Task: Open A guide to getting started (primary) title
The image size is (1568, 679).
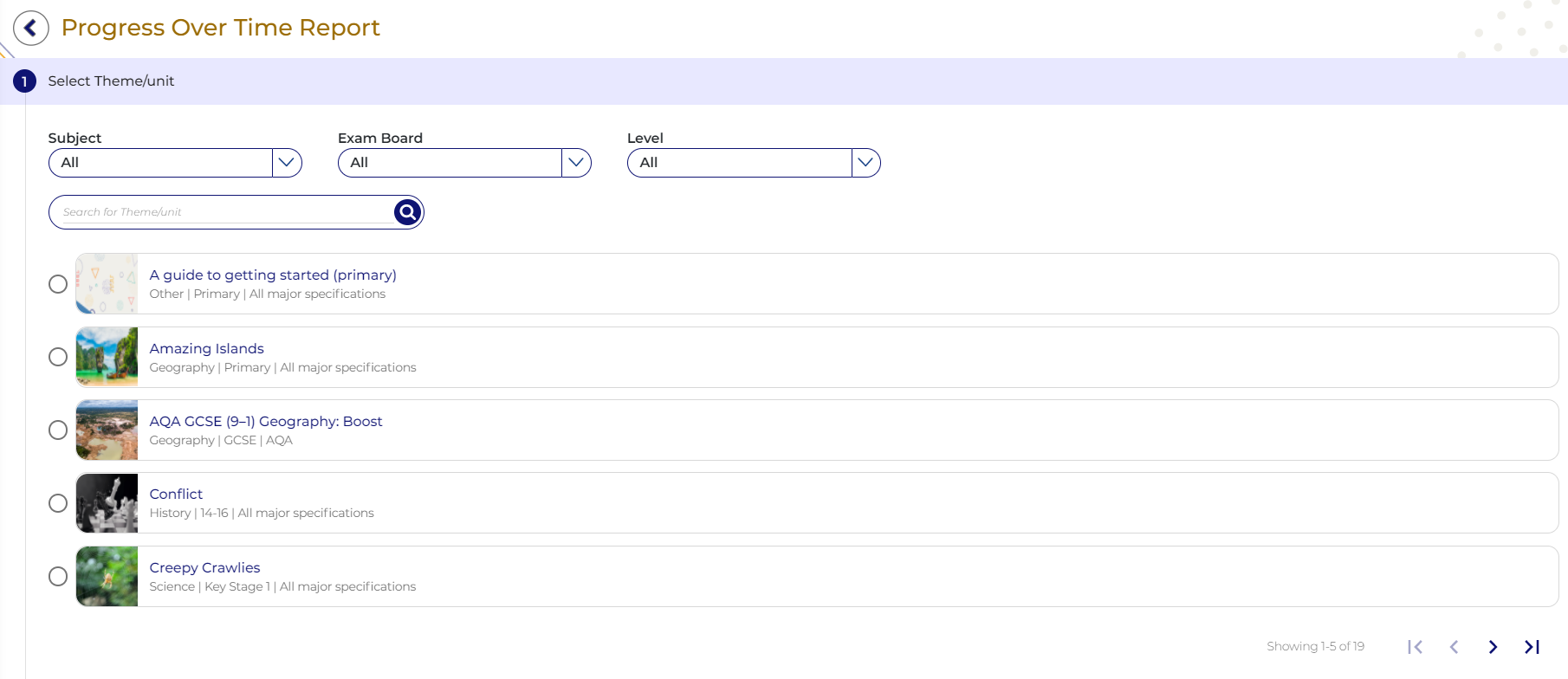Action: click(x=273, y=275)
